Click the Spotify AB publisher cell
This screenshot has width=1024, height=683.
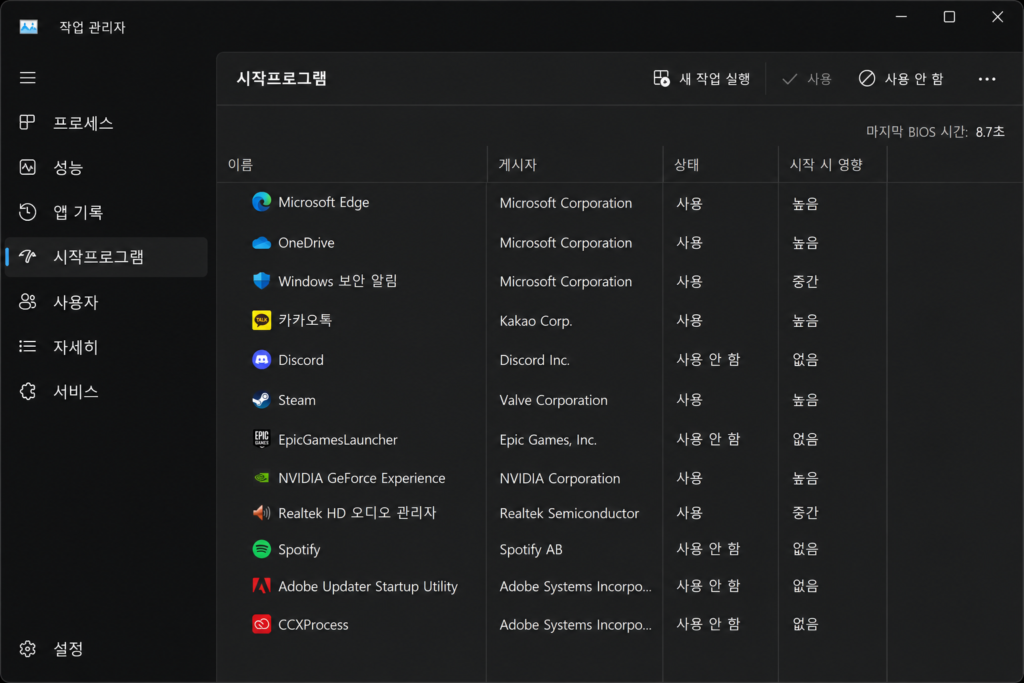coord(530,550)
